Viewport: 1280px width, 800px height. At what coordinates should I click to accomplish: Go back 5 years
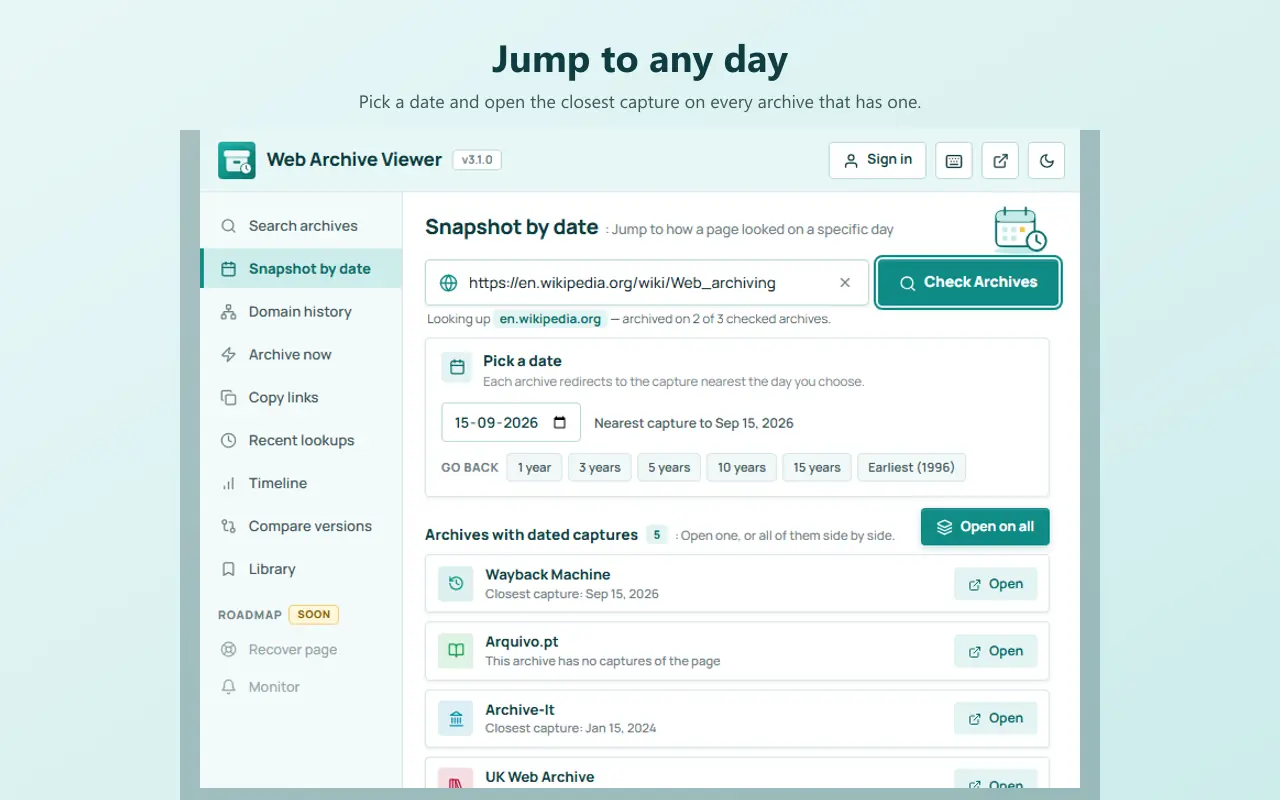tap(669, 467)
